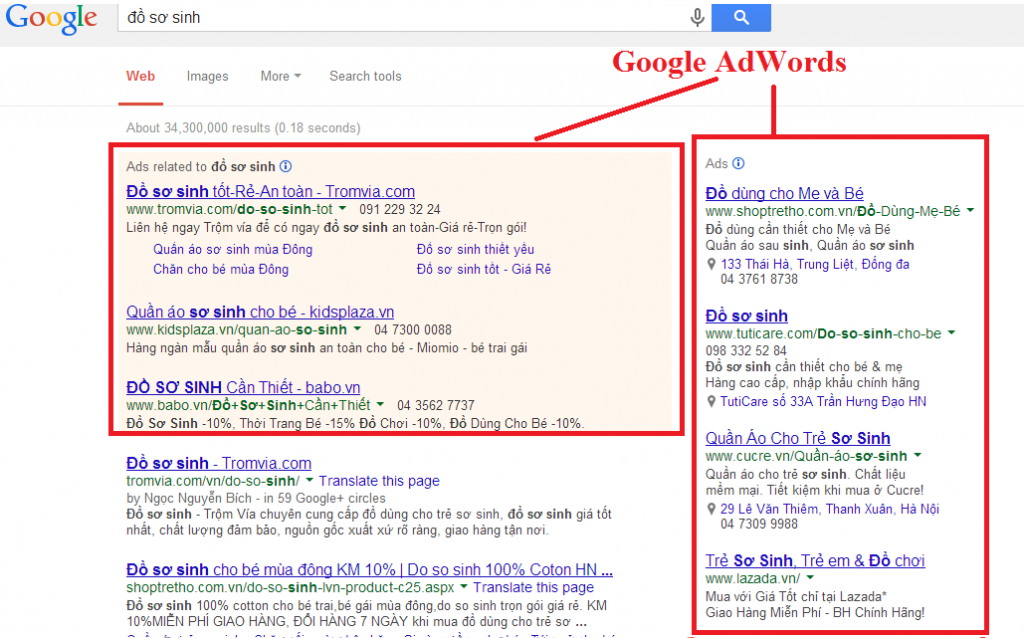Click 'Translate this page' for shoptretho.com.vn result

534,587
